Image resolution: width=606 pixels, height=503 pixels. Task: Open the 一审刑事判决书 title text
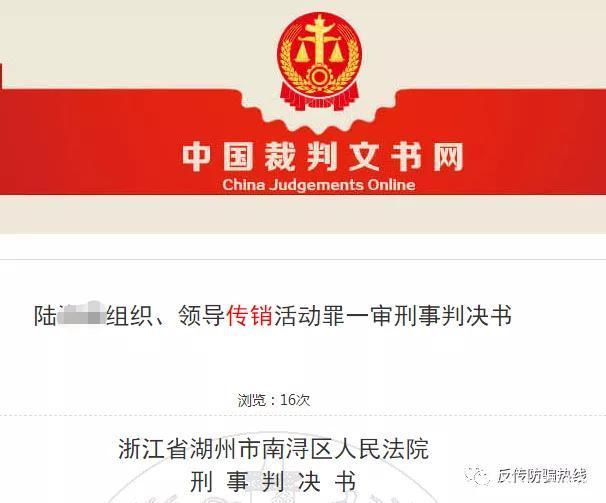(429, 315)
